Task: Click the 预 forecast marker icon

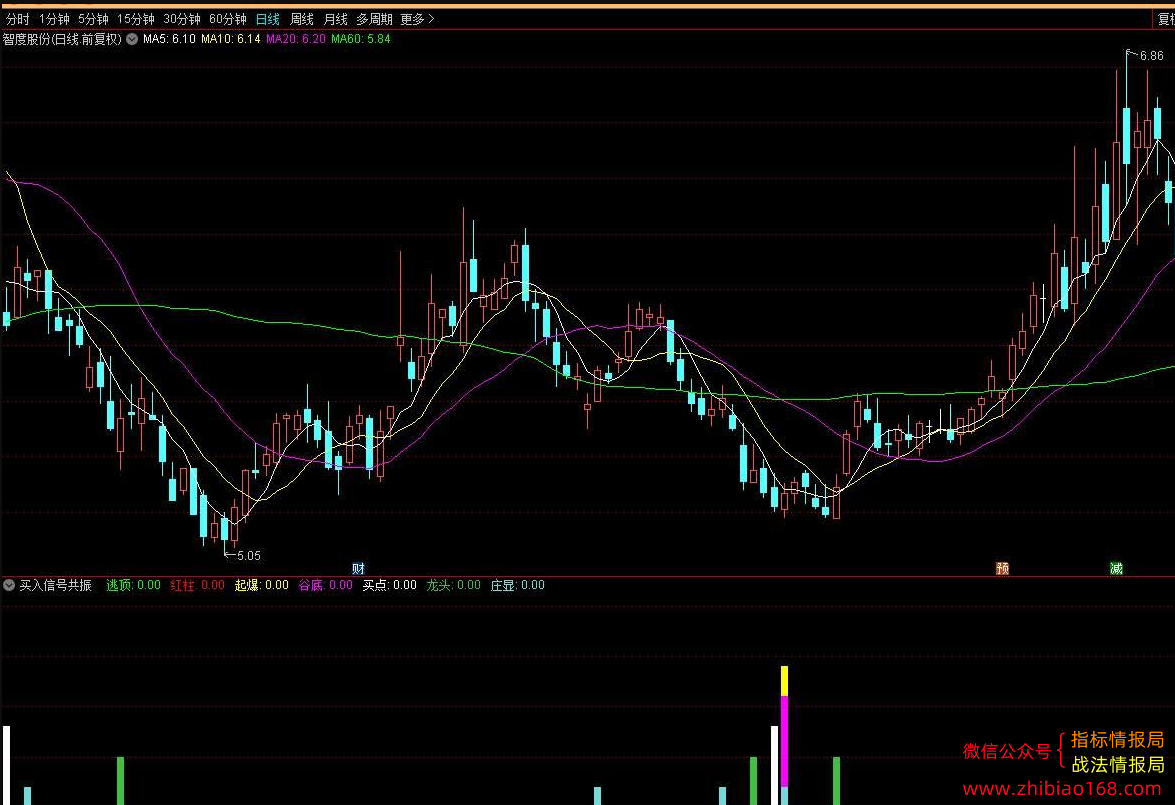Action: 1002,568
